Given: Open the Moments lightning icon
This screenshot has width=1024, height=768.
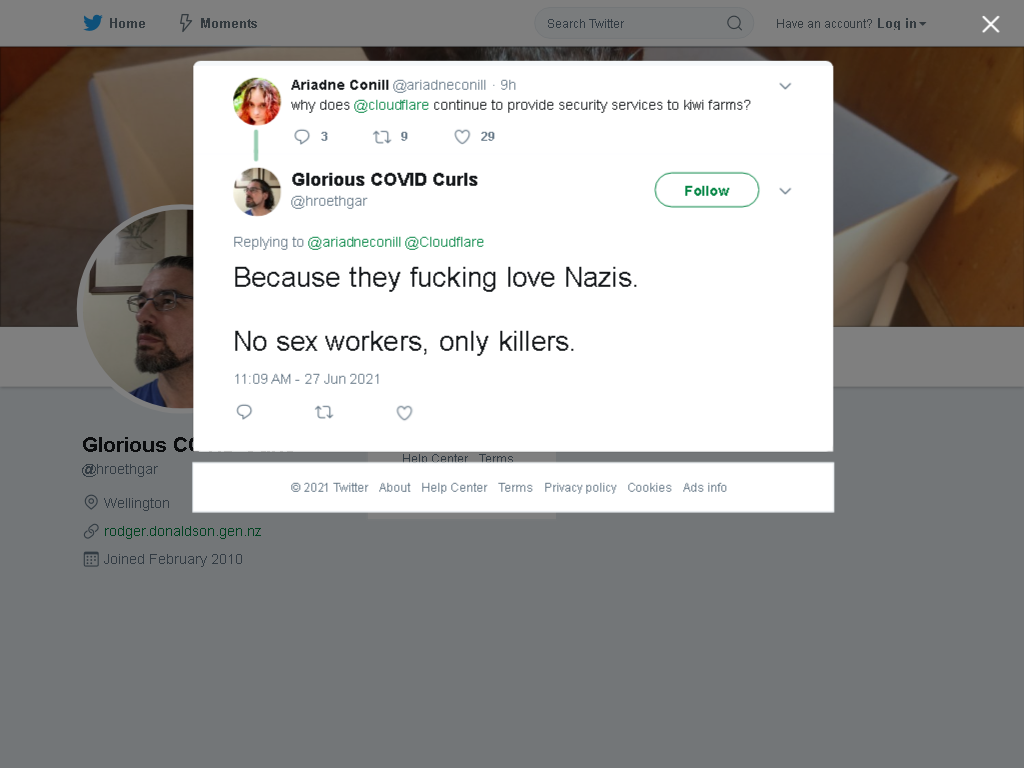Looking at the screenshot, I should [185, 23].
